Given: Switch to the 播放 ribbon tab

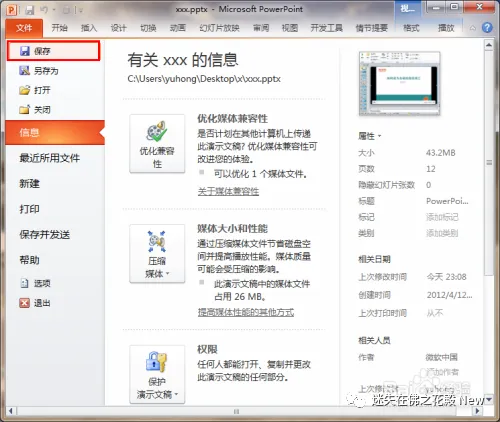Looking at the screenshot, I should [x=446, y=28].
